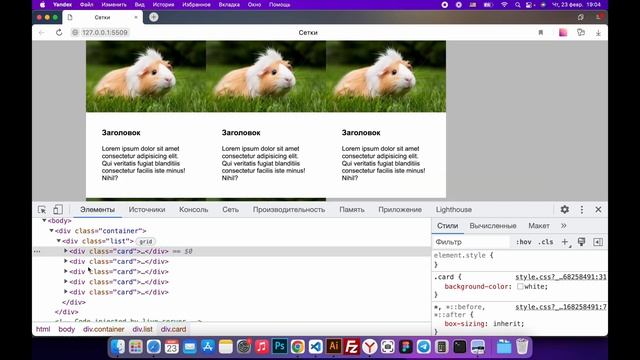Viewport: 640px width, 360px height.
Task: Open the Приложение tab
Action: (400, 209)
